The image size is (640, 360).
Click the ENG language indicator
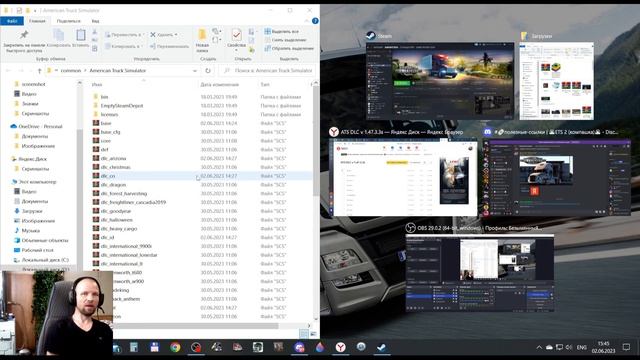click(582, 347)
